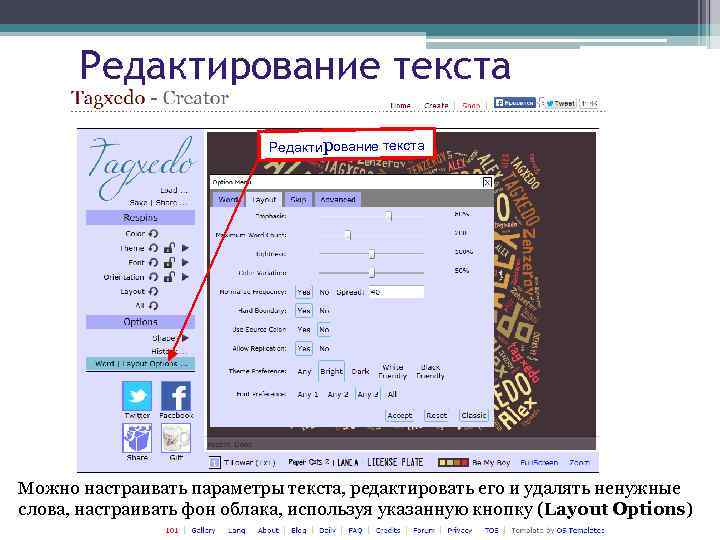Choose White Friendly theme preference
Image resolution: width=720 pixels, height=540 pixels.
[393, 371]
